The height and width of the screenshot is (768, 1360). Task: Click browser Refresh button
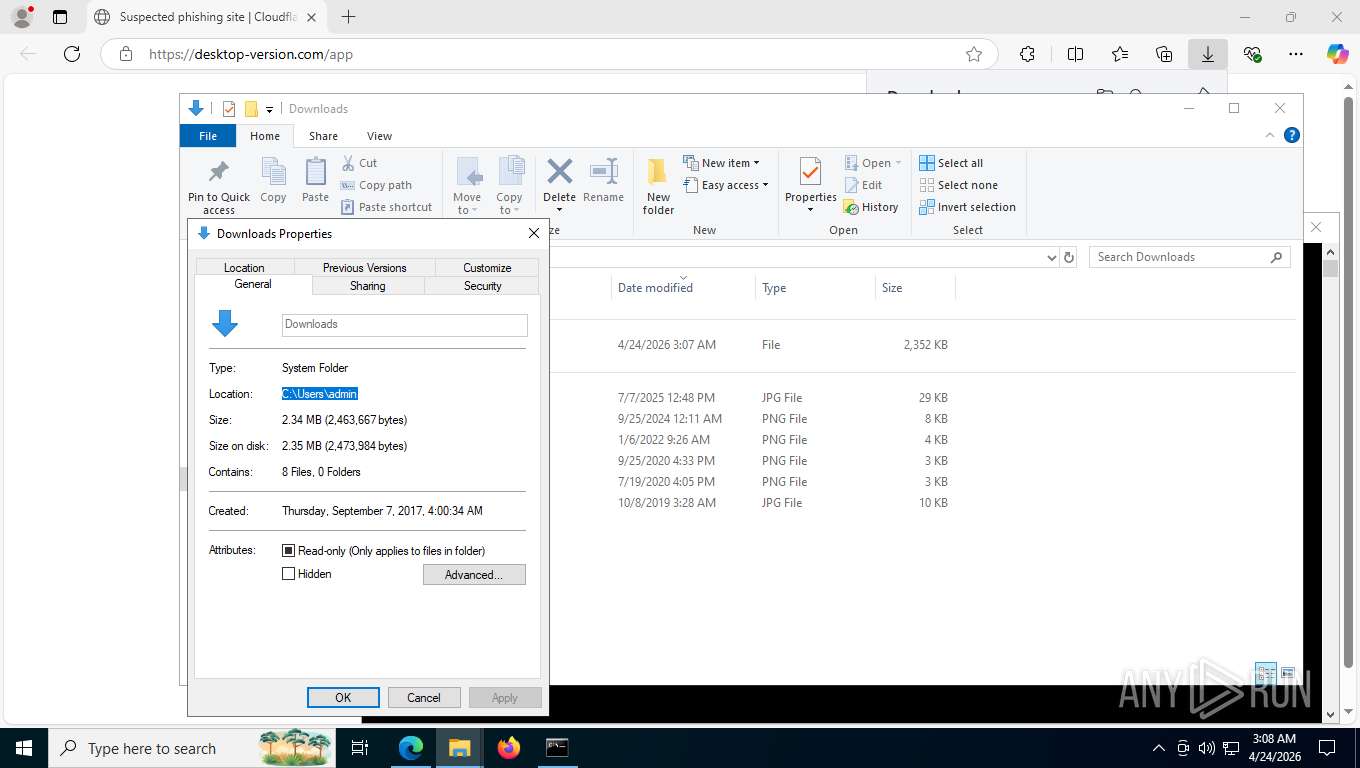pos(72,54)
